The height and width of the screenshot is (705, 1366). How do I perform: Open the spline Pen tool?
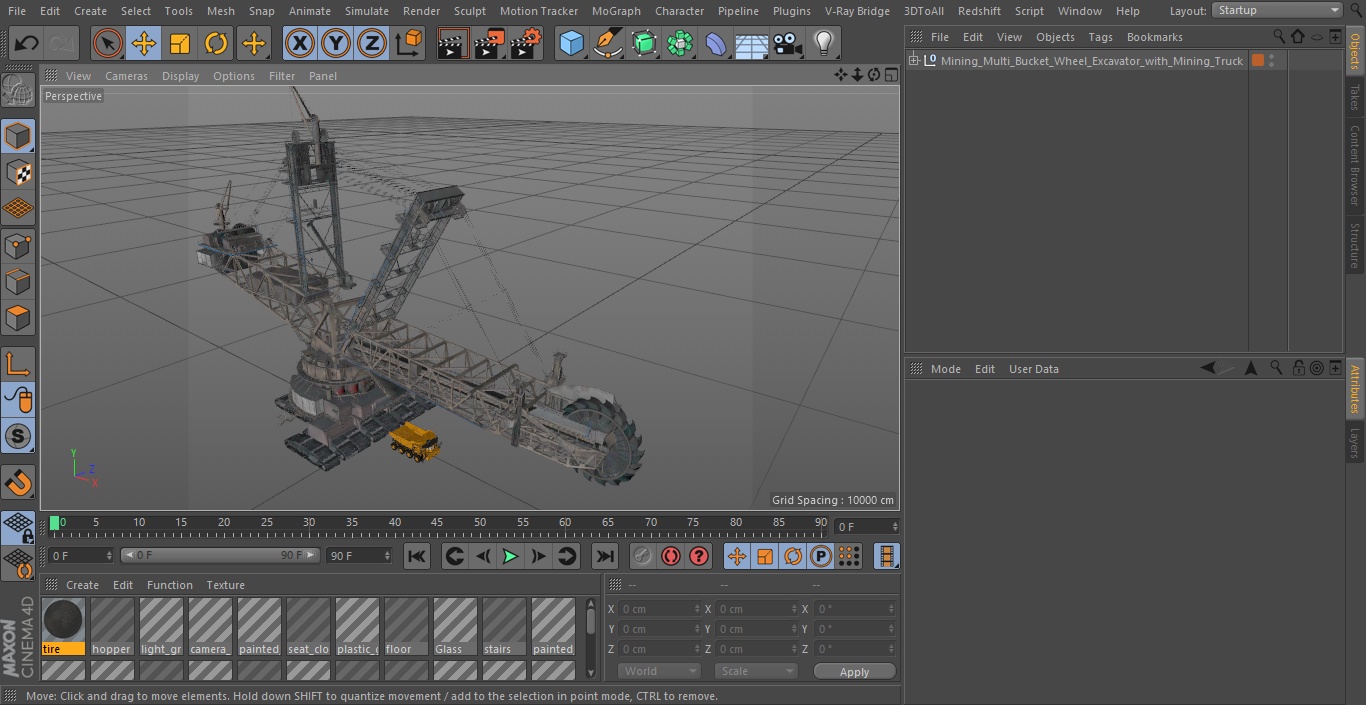pyautogui.click(x=607, y=44)
